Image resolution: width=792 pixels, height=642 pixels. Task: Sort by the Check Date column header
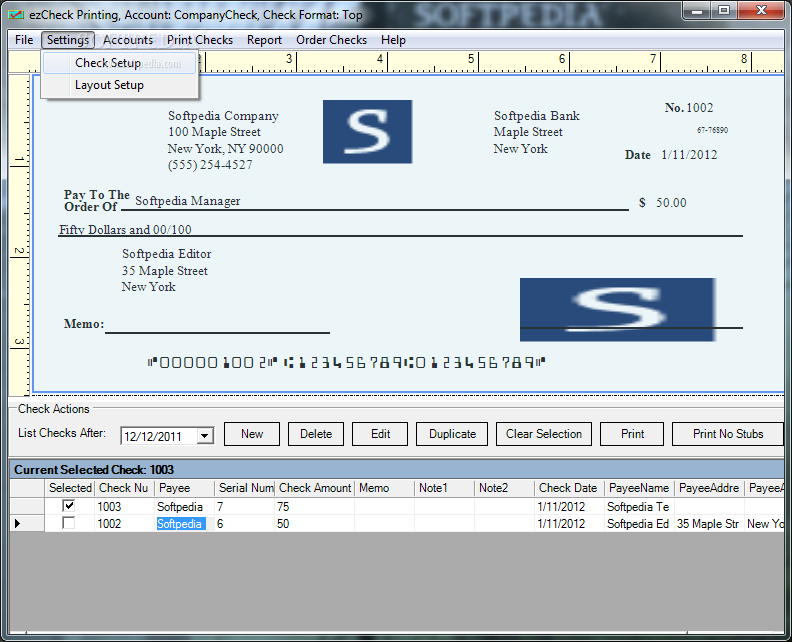569,488
